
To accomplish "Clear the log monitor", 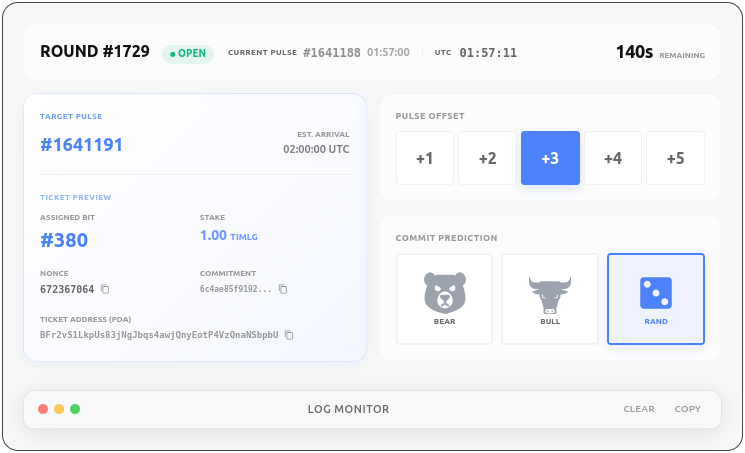I will (639, 409).
